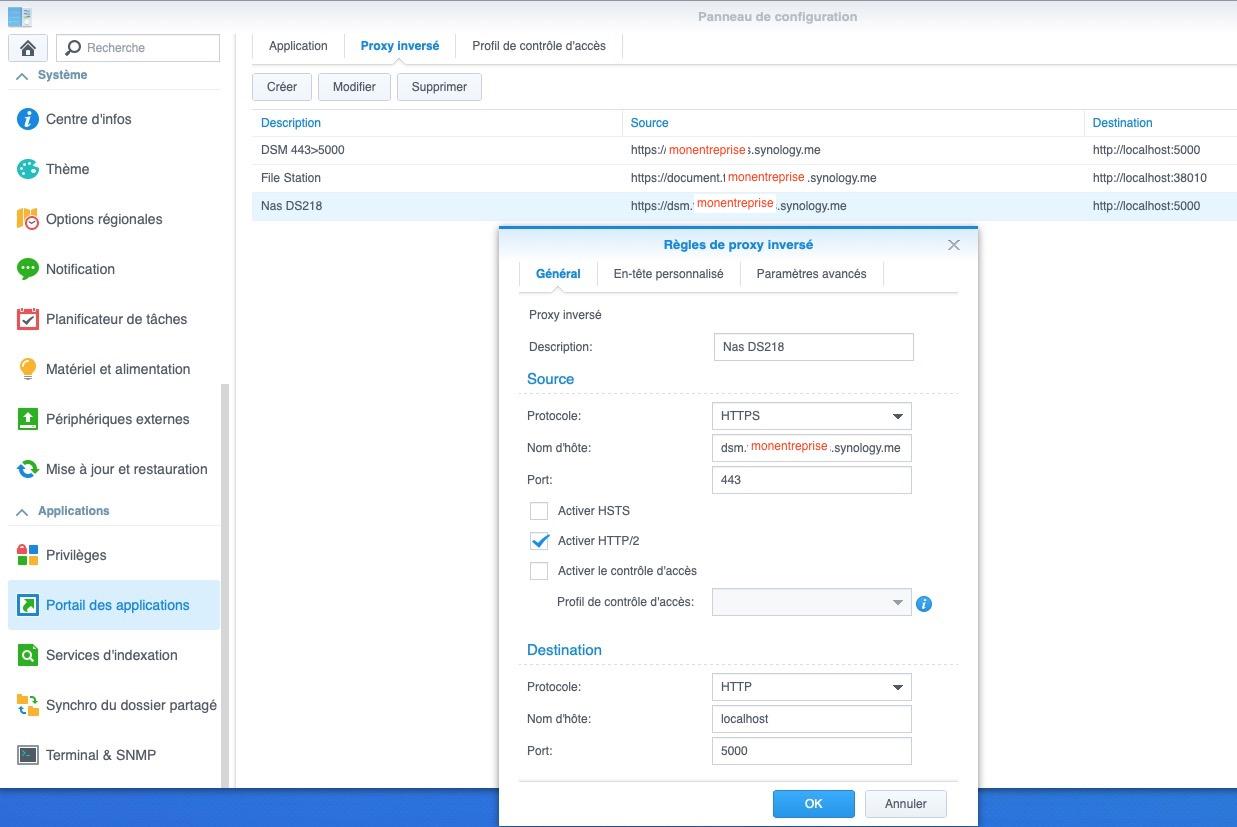This screenshot has width=1237, height=827.
Task: Open Options régionales icon
Action: click(x=28, y=219)
